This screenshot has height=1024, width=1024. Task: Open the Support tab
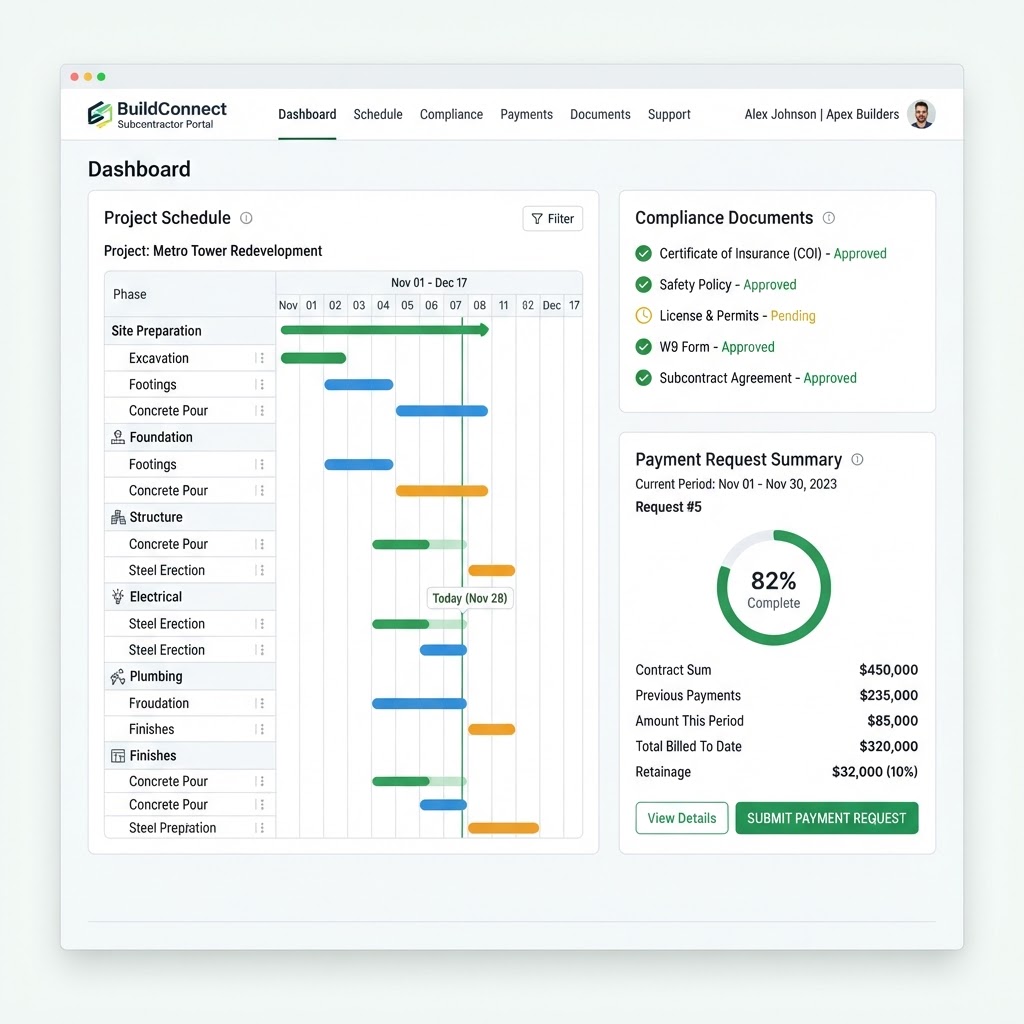pyautogui.click(x=669, y=114)
